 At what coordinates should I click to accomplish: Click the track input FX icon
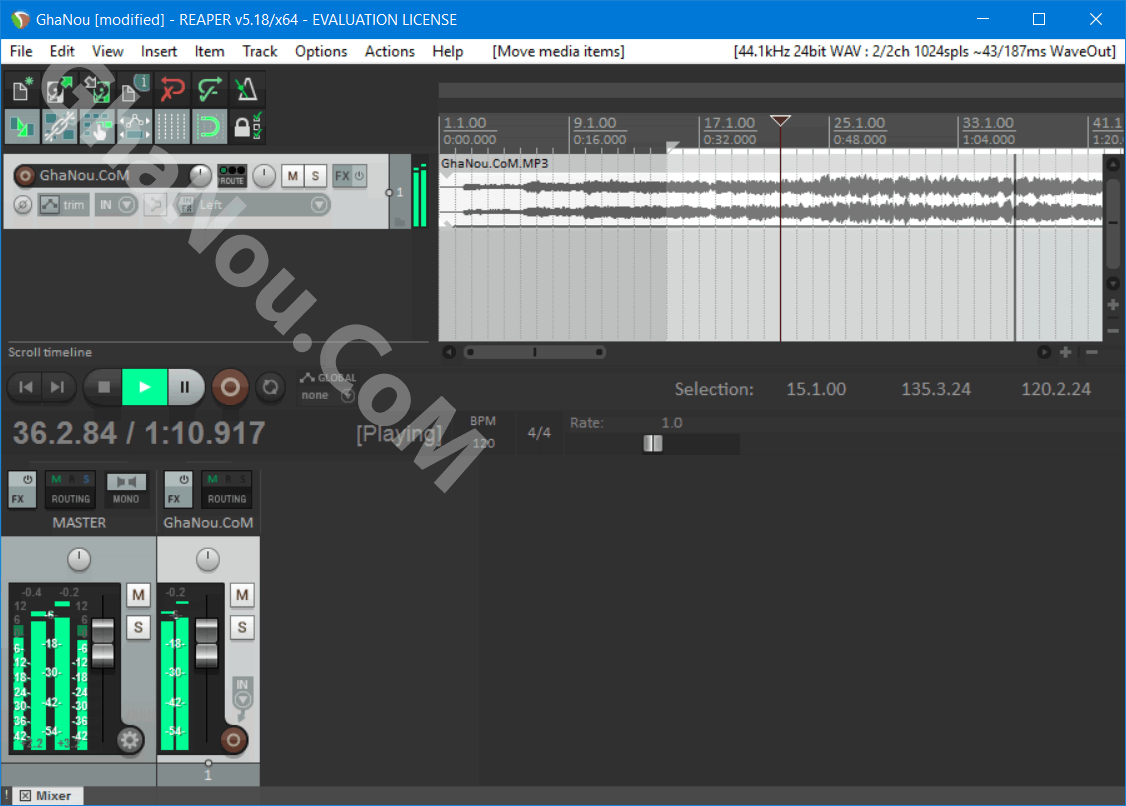pos(185,205)
